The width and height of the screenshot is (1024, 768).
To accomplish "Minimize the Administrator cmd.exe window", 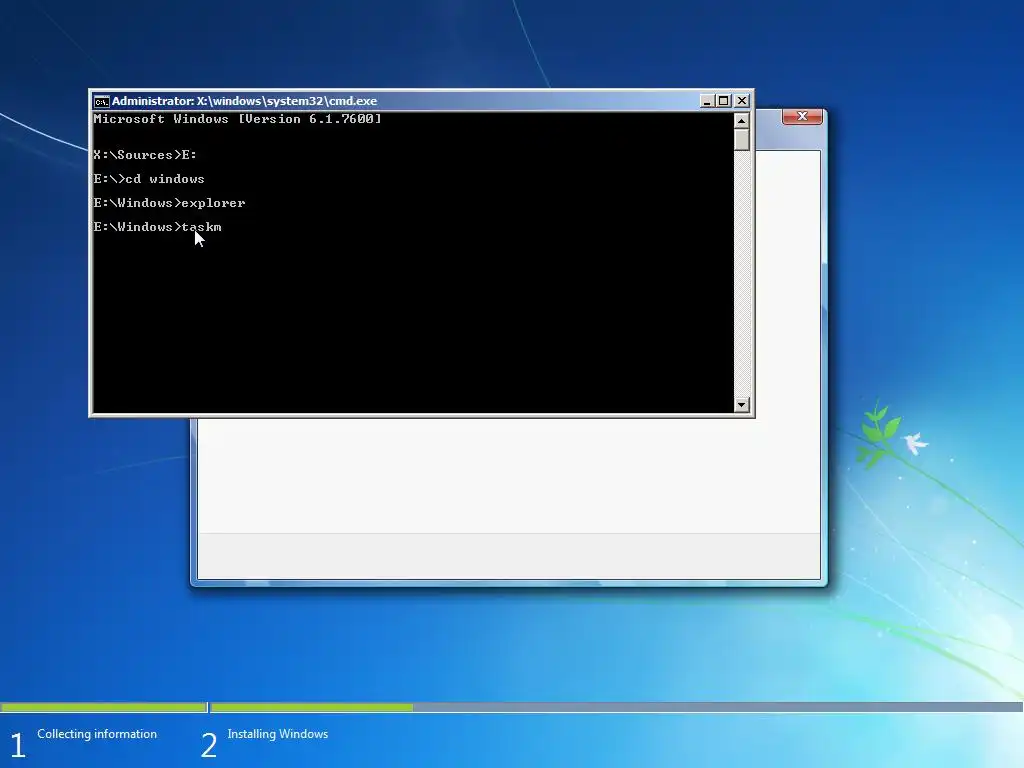I will 707,101.
